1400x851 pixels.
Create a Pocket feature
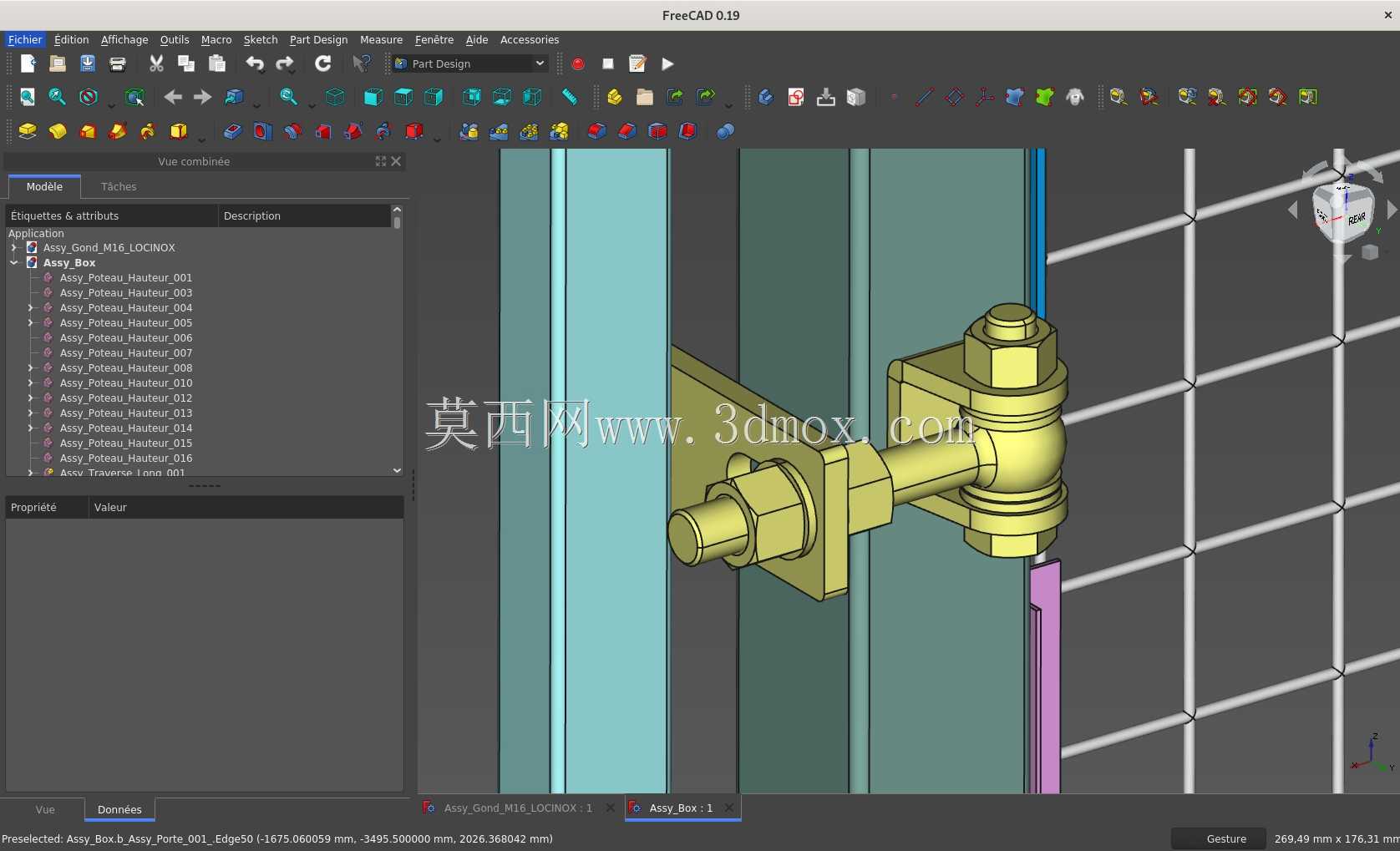233,131
